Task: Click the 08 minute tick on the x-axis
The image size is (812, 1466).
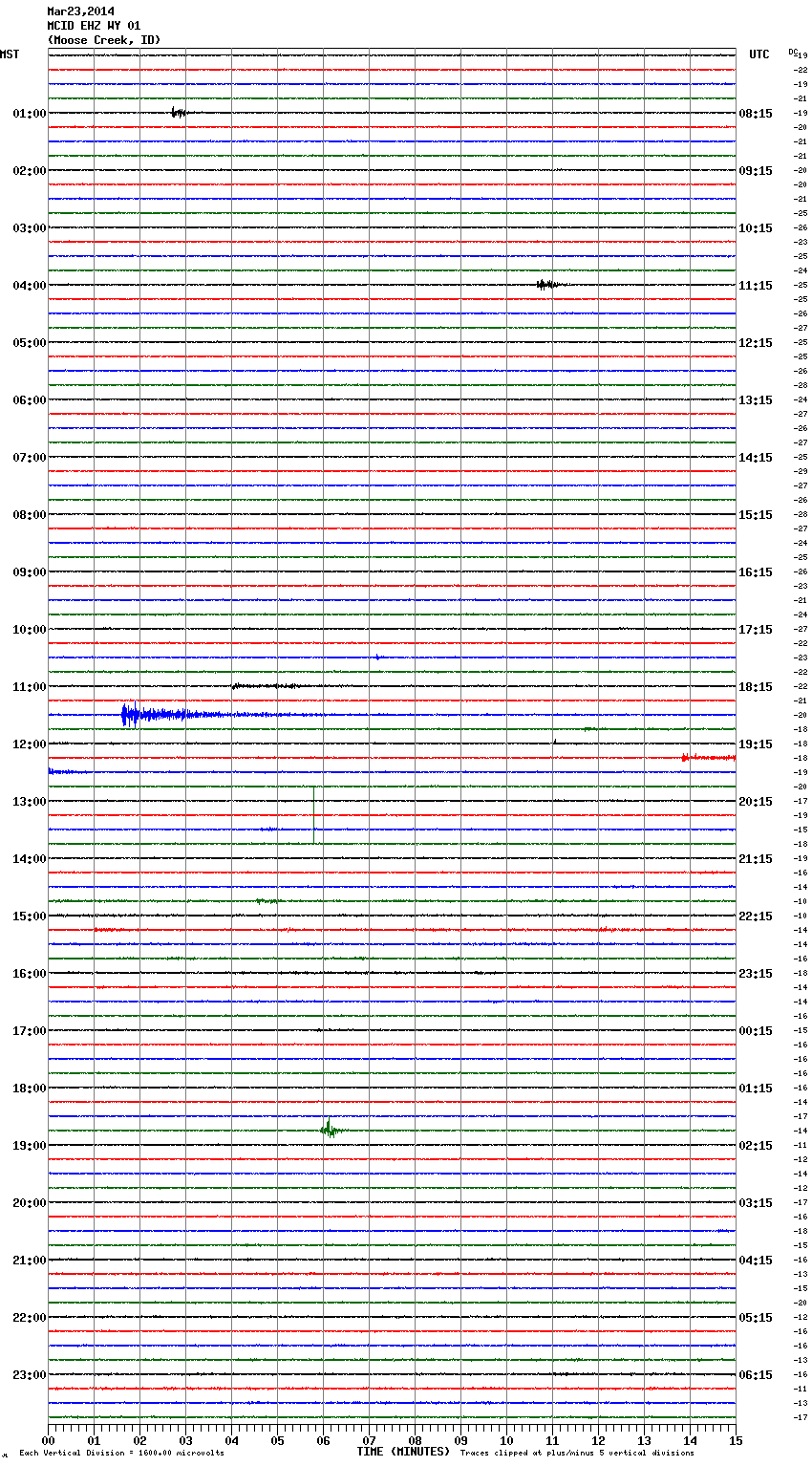Action: pos(415,1441)
